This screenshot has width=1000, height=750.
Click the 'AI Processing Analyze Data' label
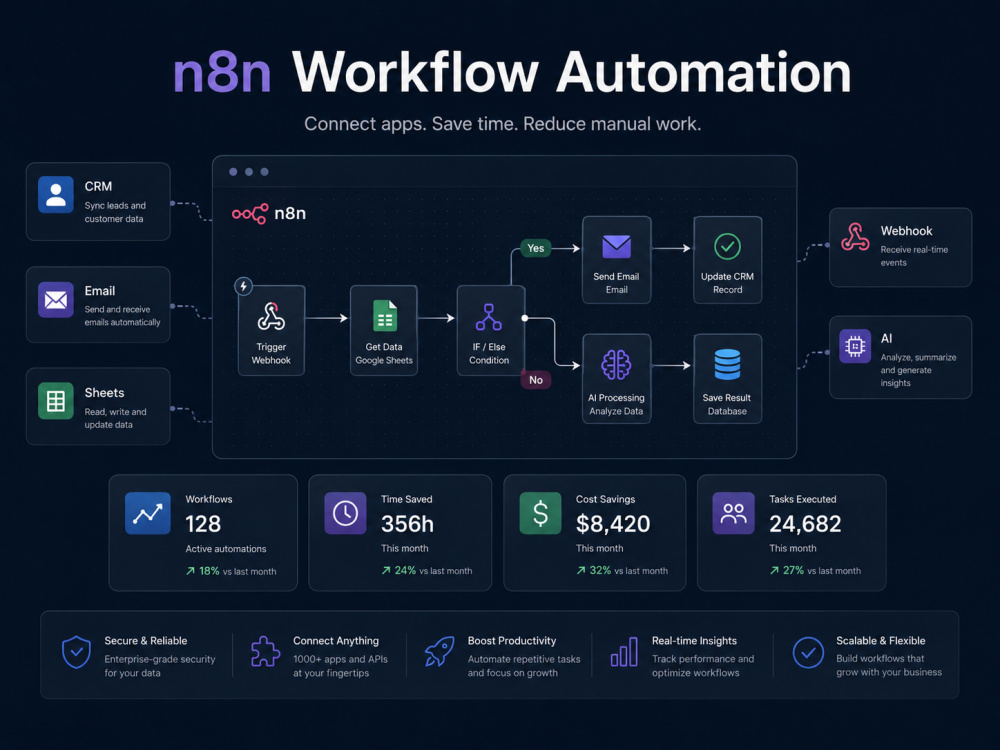click(x=616, y=404)
